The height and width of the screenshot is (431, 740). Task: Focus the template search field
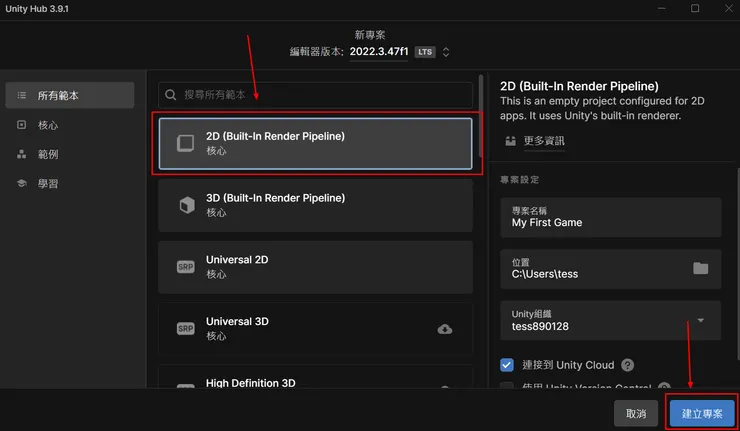pyautogui.click(x=315, y=95)
